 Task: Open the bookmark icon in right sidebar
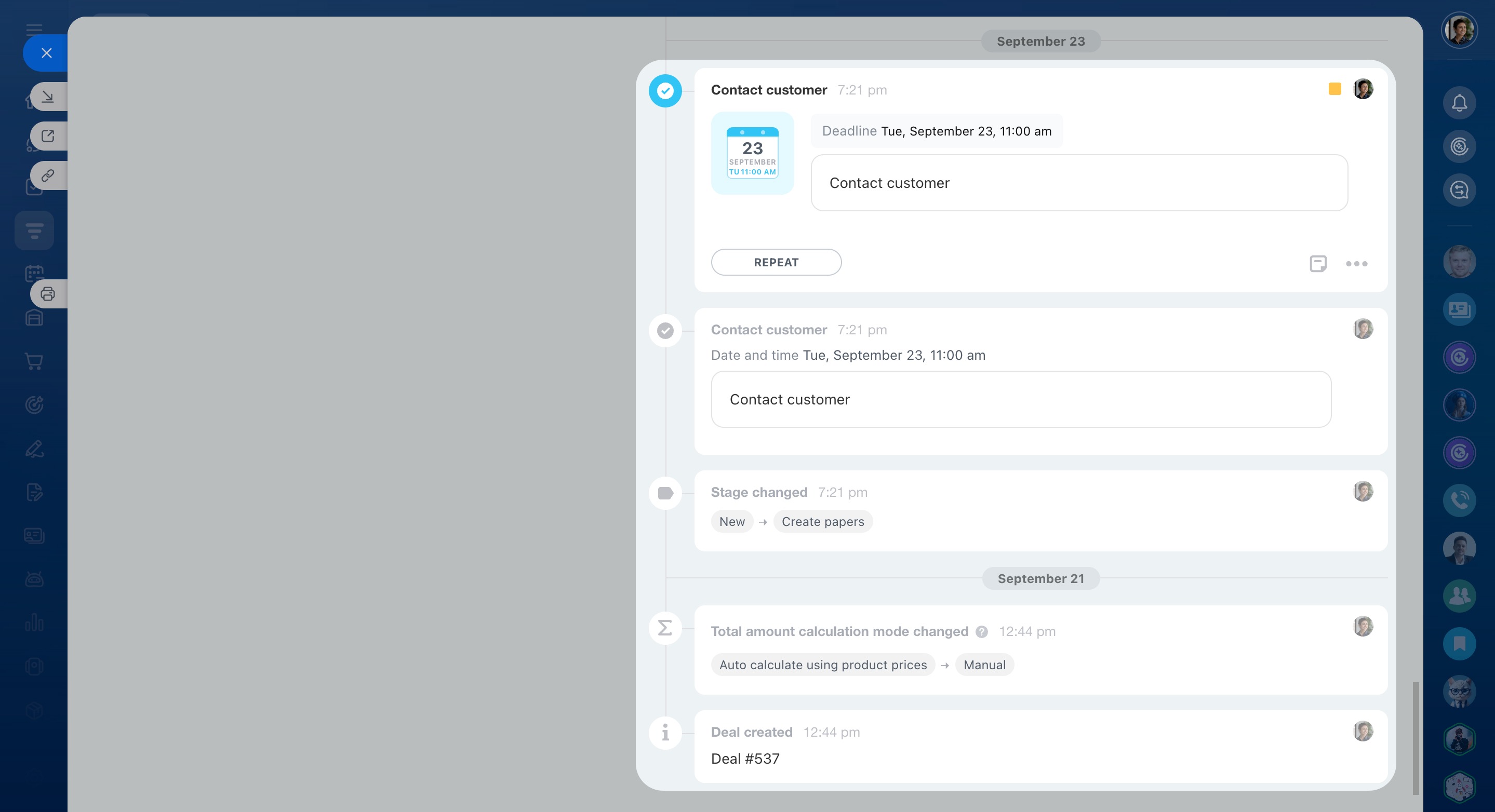click(1459, 643)
